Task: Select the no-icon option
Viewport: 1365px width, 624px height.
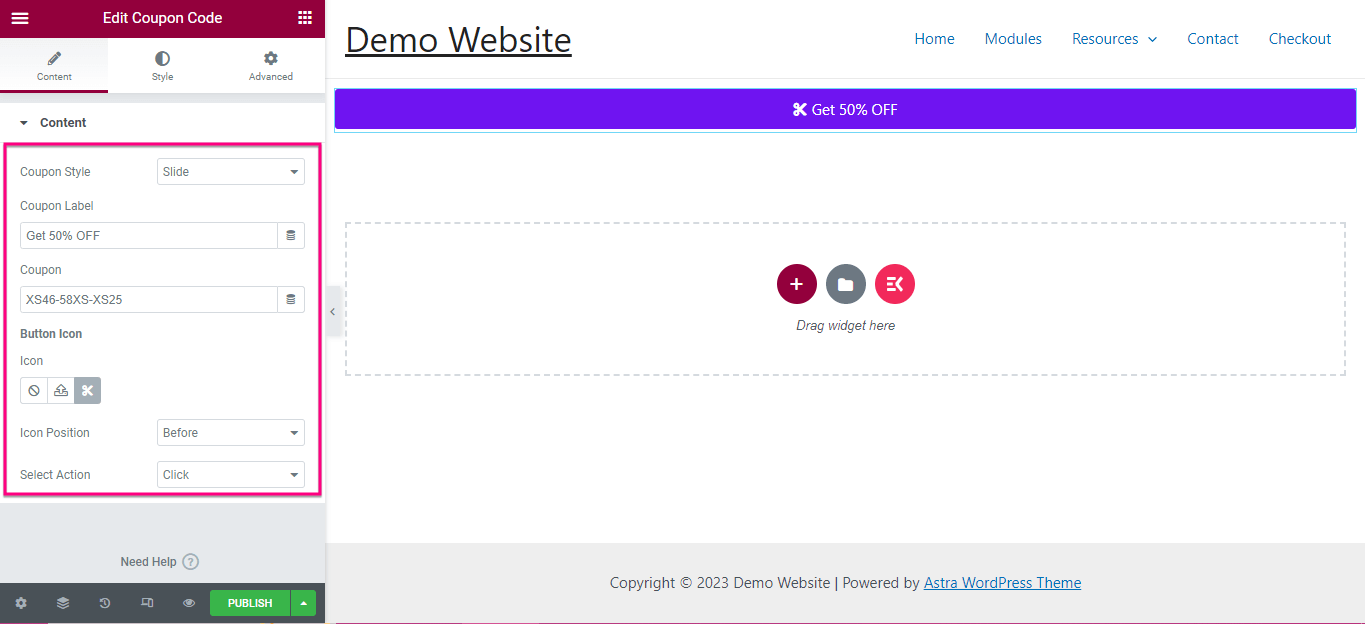Action: pos(34,391)
